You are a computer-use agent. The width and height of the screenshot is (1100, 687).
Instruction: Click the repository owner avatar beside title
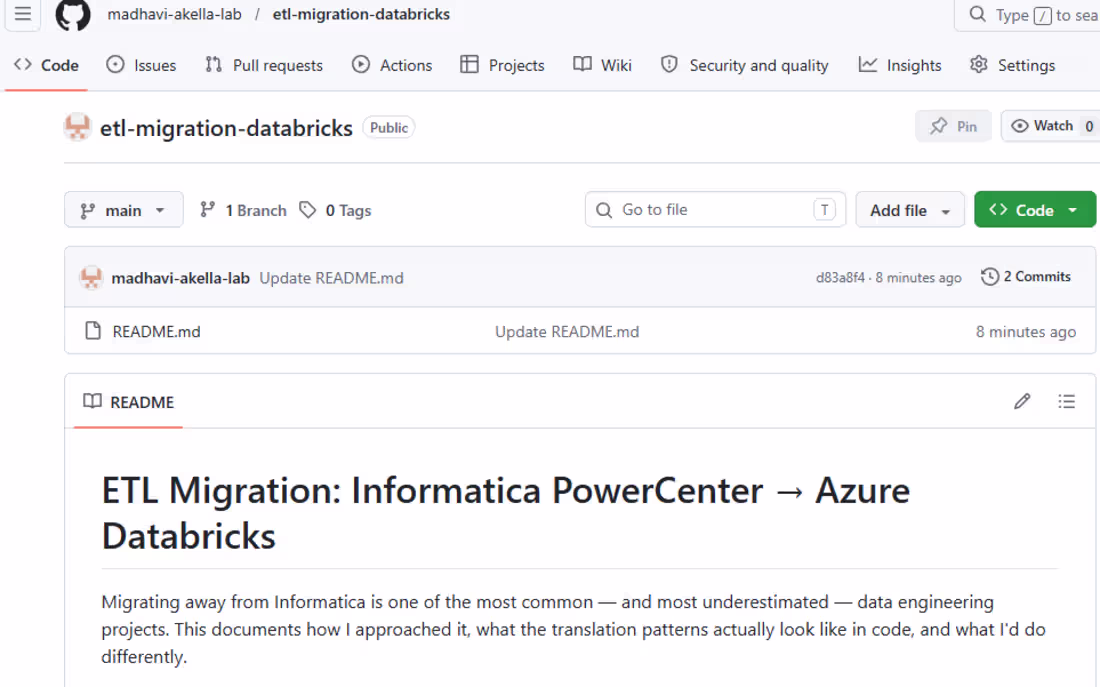pyautogui.click(x=77, y=128)
